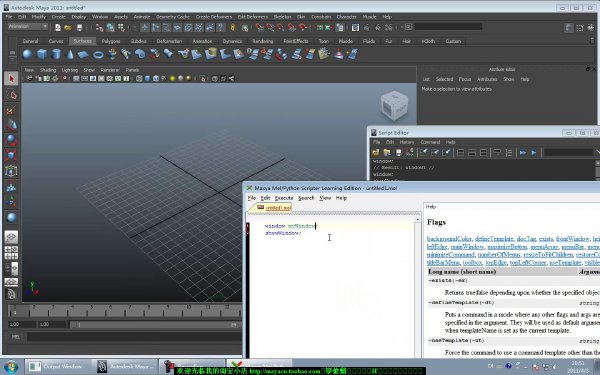Pick the Lasso tool in Maya toolbox
This screenshot has height=375, width=600.
(11, 95)
